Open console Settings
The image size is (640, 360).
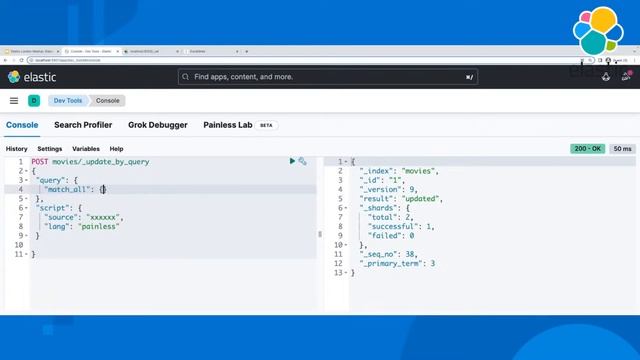point(50,149)
